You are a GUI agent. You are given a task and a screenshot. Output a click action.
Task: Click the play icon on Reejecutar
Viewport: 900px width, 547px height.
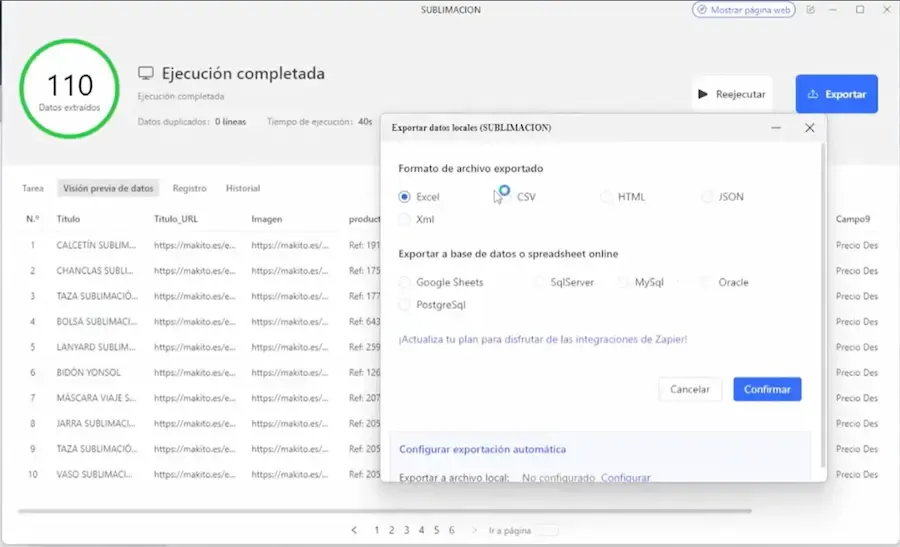point(703,94)
